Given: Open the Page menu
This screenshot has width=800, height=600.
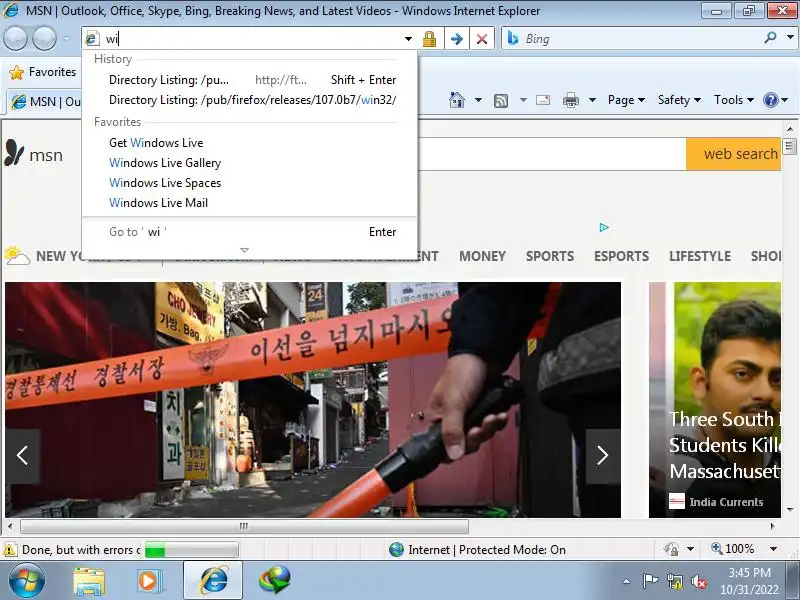Looking at the screenshot, I should [x=626, y=100].
